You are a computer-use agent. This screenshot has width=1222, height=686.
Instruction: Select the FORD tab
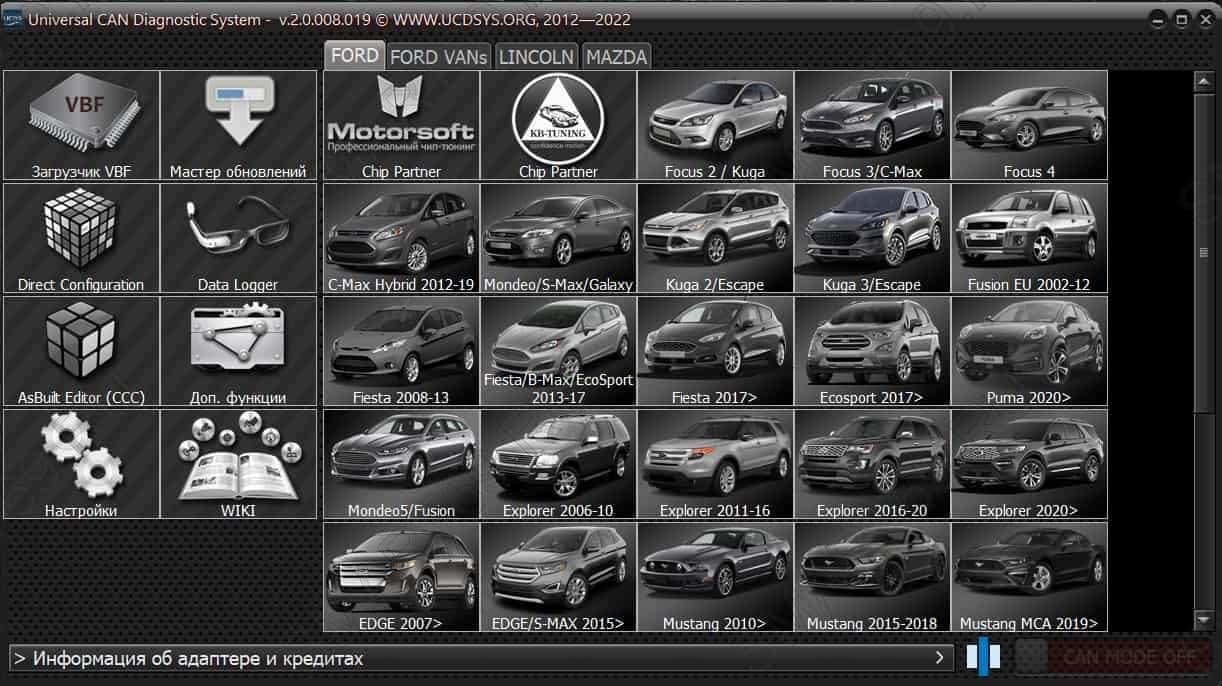[355, 56]
